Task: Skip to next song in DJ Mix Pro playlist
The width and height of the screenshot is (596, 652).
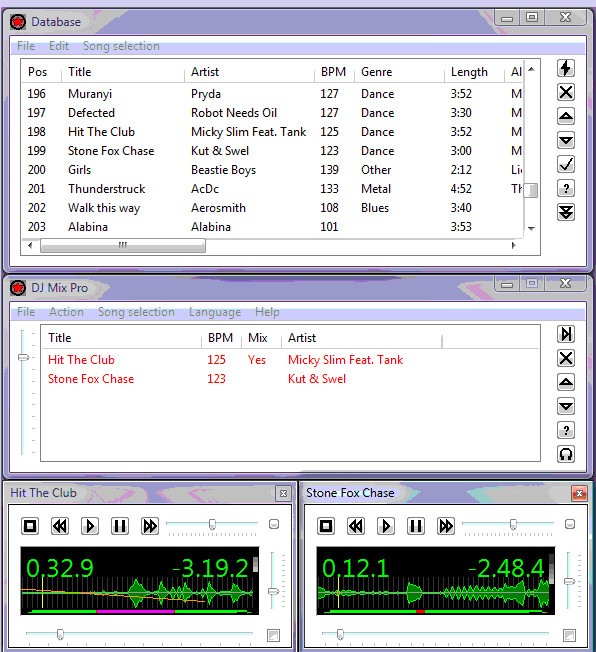Action: click(x=566, y=334)
